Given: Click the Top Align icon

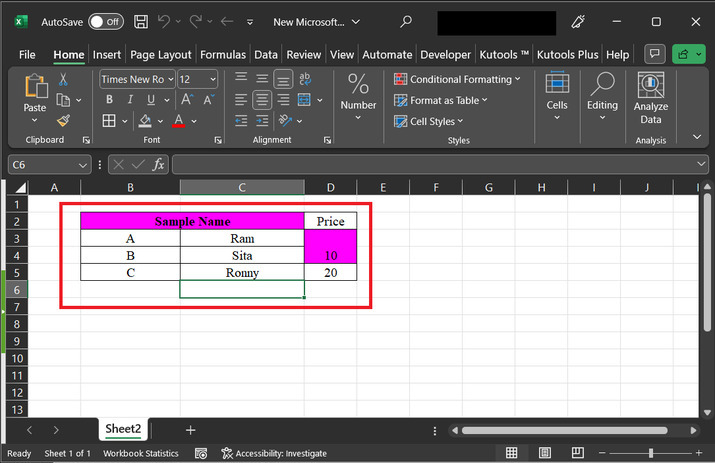Looking at the screenshot, I should coord(241,78).
